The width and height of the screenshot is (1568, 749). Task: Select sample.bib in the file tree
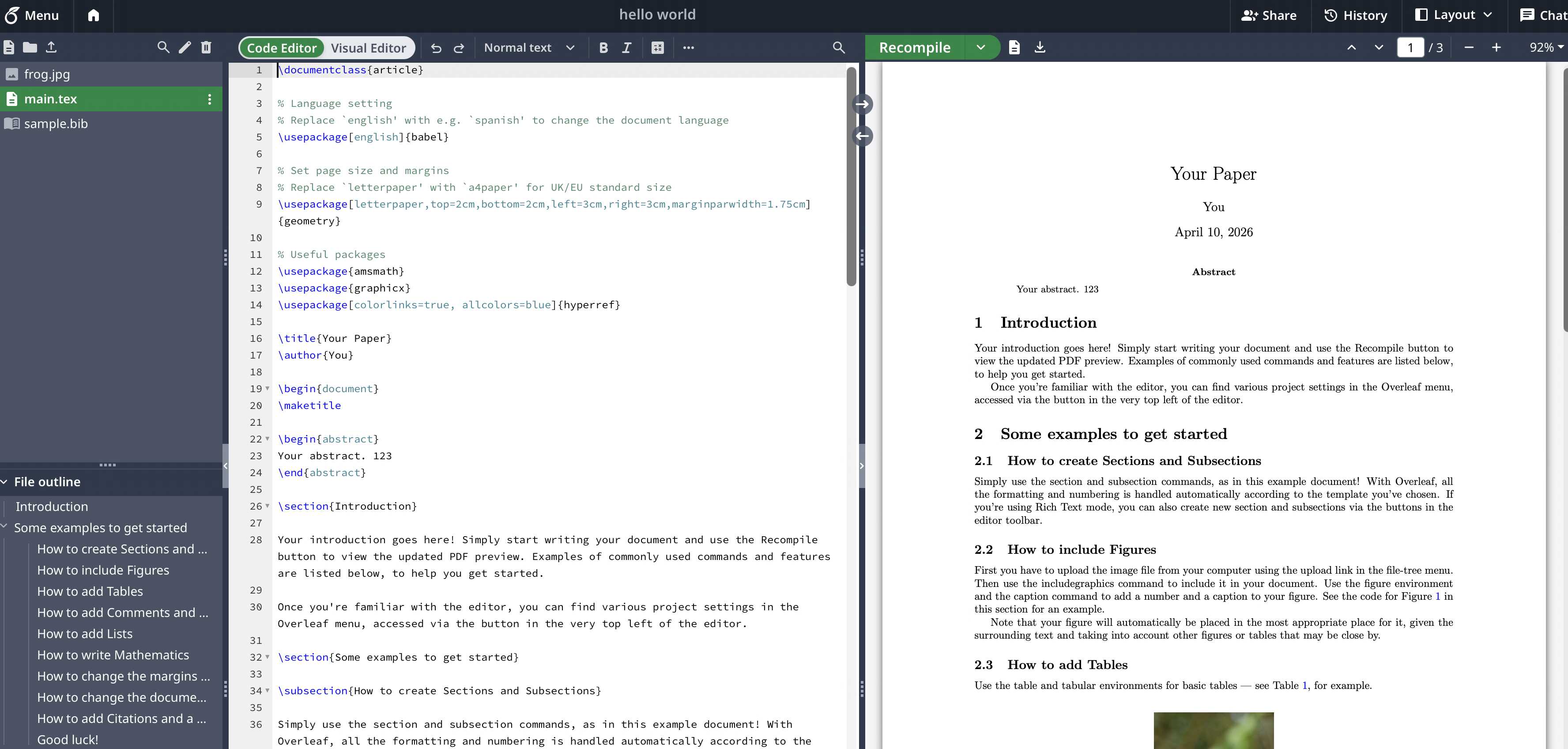(56, 124)
